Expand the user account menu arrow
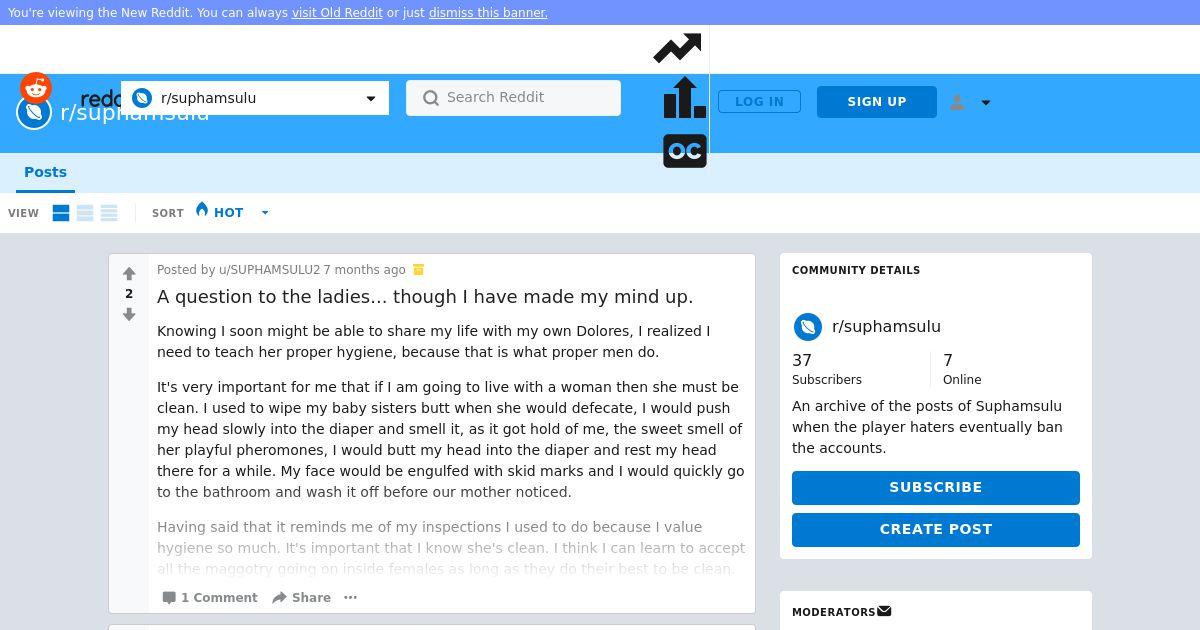 coord(985,102)
